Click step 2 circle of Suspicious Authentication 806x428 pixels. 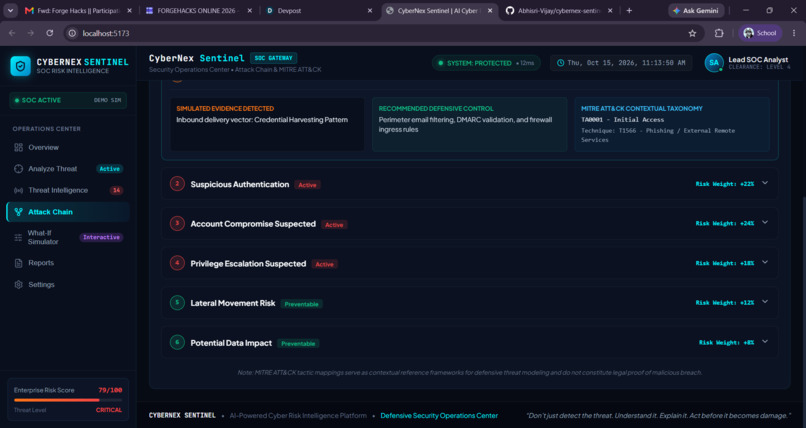(177, 183)
